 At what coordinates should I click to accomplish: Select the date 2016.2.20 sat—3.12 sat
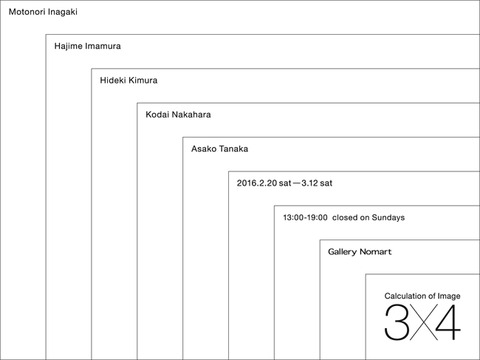click(x=285, y=183)
